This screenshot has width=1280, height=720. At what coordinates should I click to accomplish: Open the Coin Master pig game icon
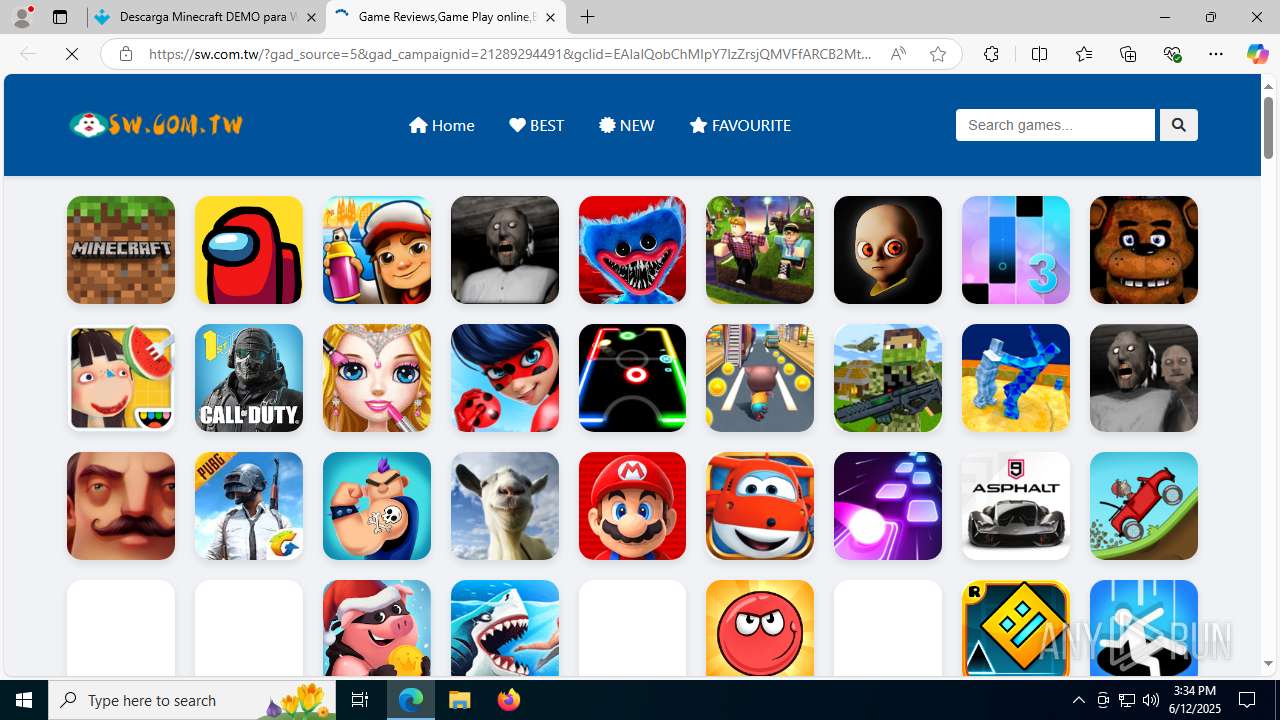click(x=377, y=628)
